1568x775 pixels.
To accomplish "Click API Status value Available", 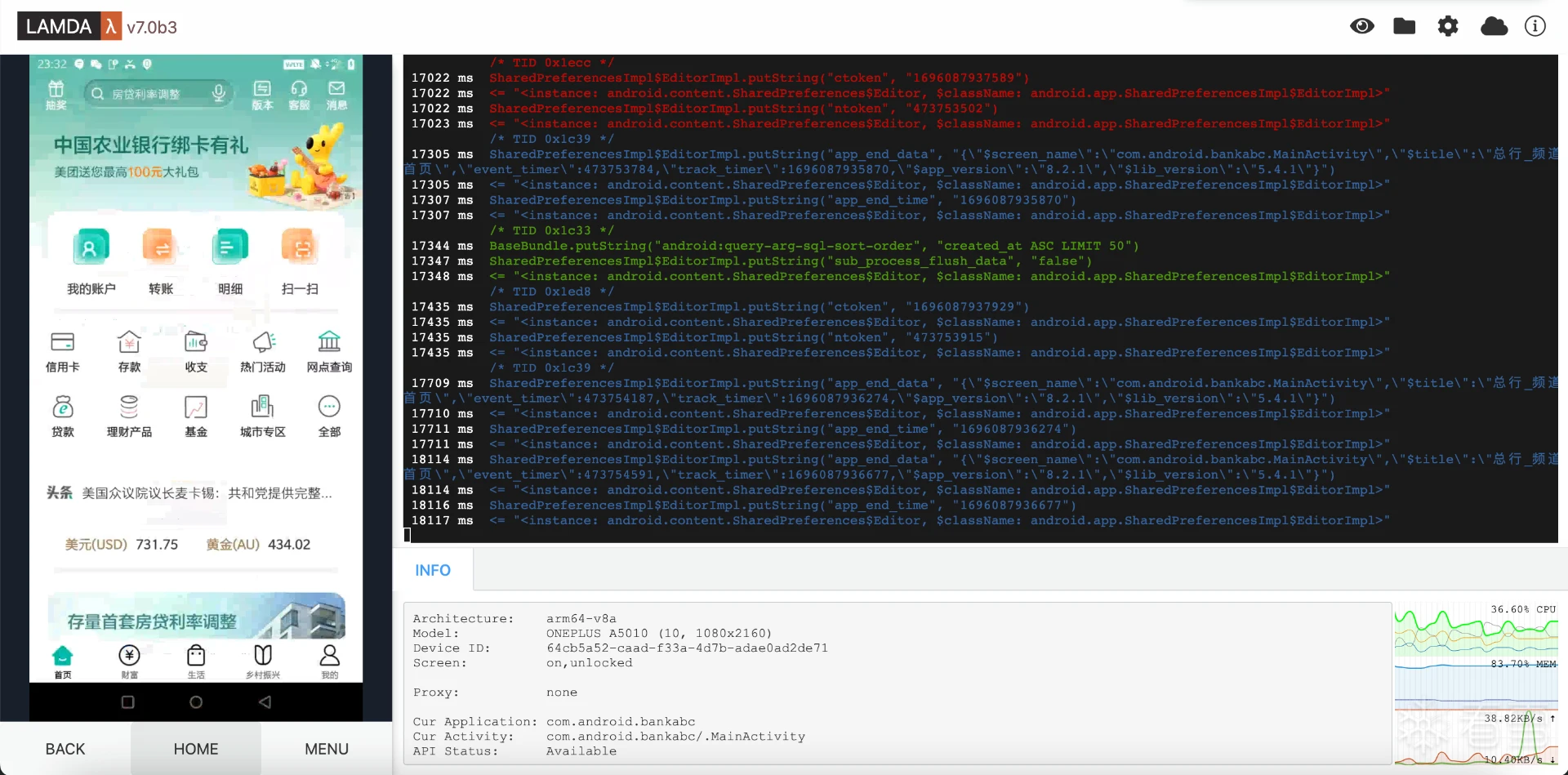I will [x=581, y=751].
